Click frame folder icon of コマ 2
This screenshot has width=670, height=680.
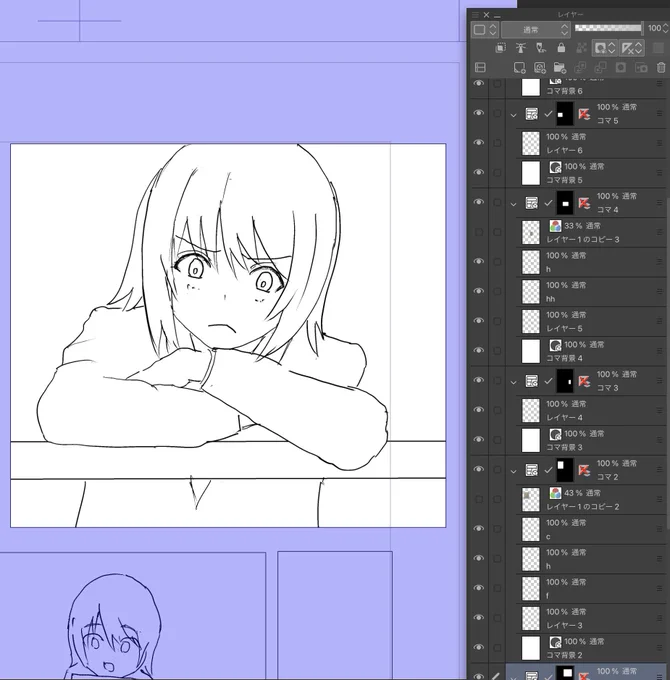coord(532,470)
